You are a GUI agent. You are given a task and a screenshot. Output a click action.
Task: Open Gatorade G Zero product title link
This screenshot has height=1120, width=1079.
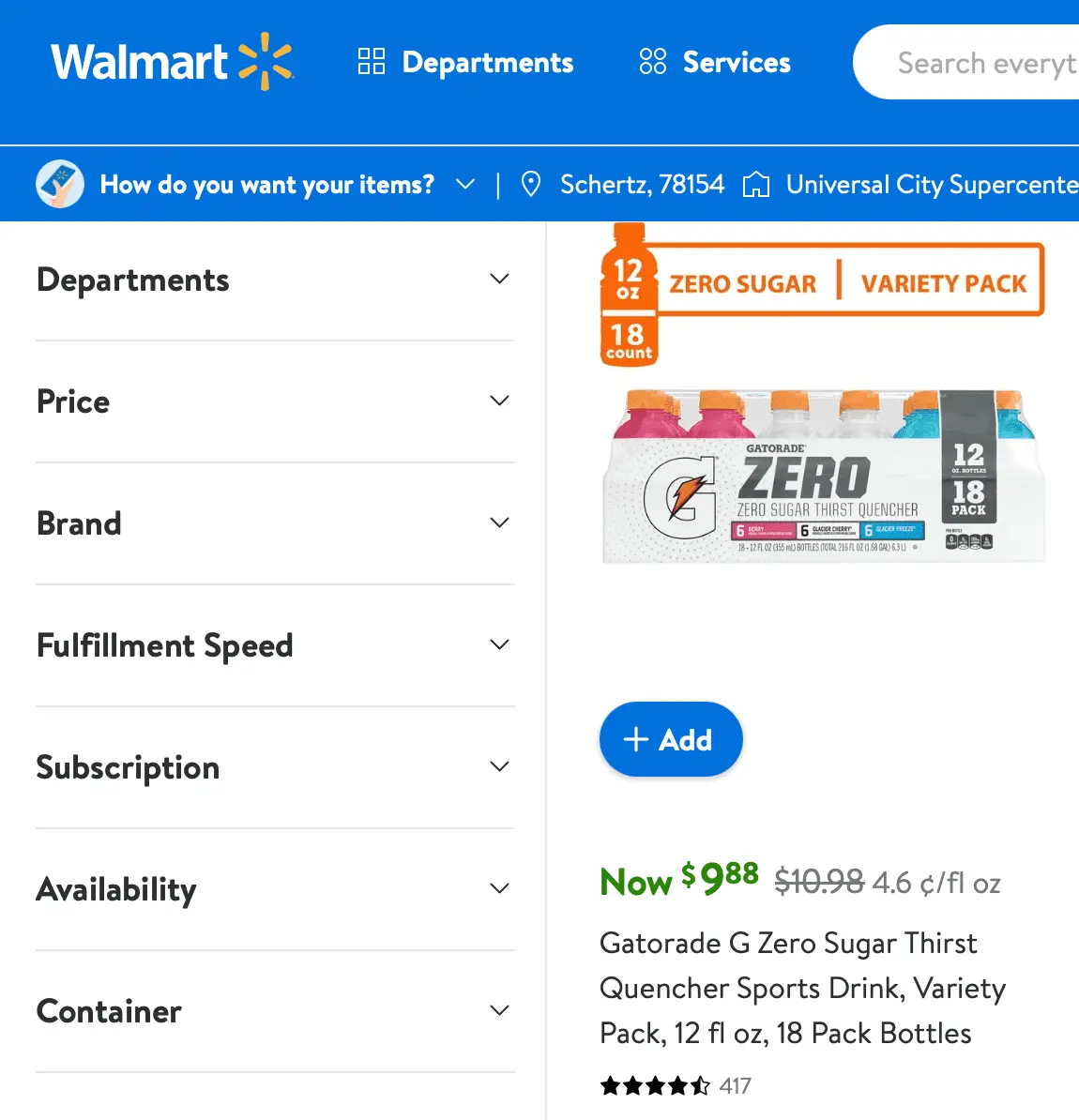click(x=801, y=988)
